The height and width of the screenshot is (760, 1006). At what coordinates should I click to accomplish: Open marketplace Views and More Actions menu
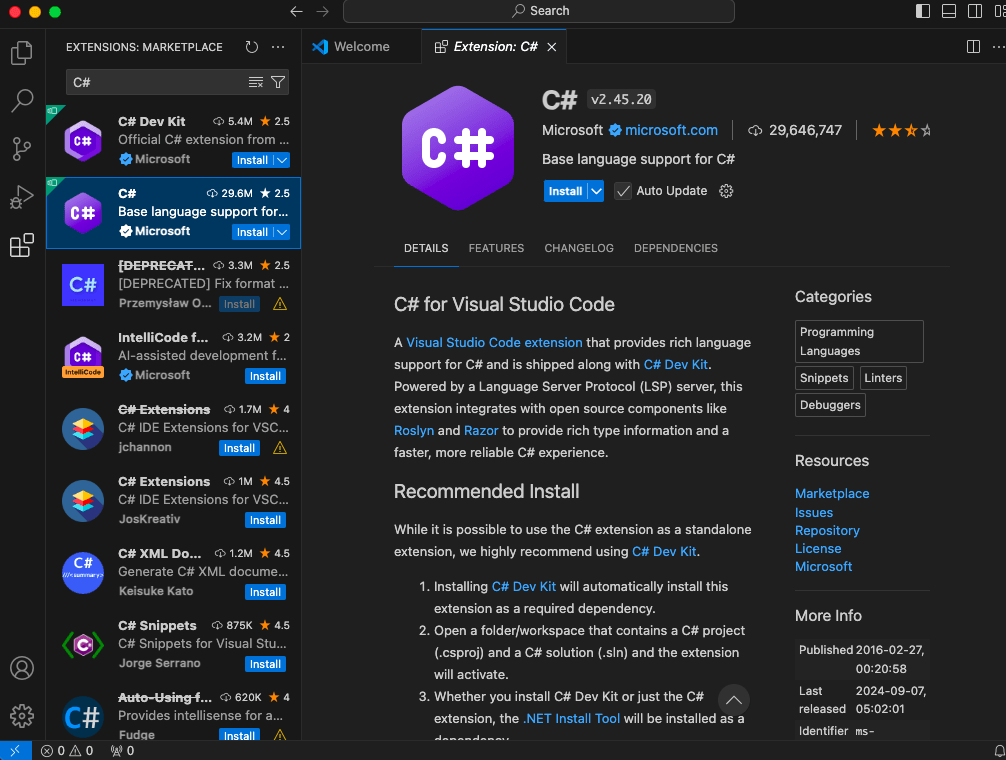(x=278, y=47)
